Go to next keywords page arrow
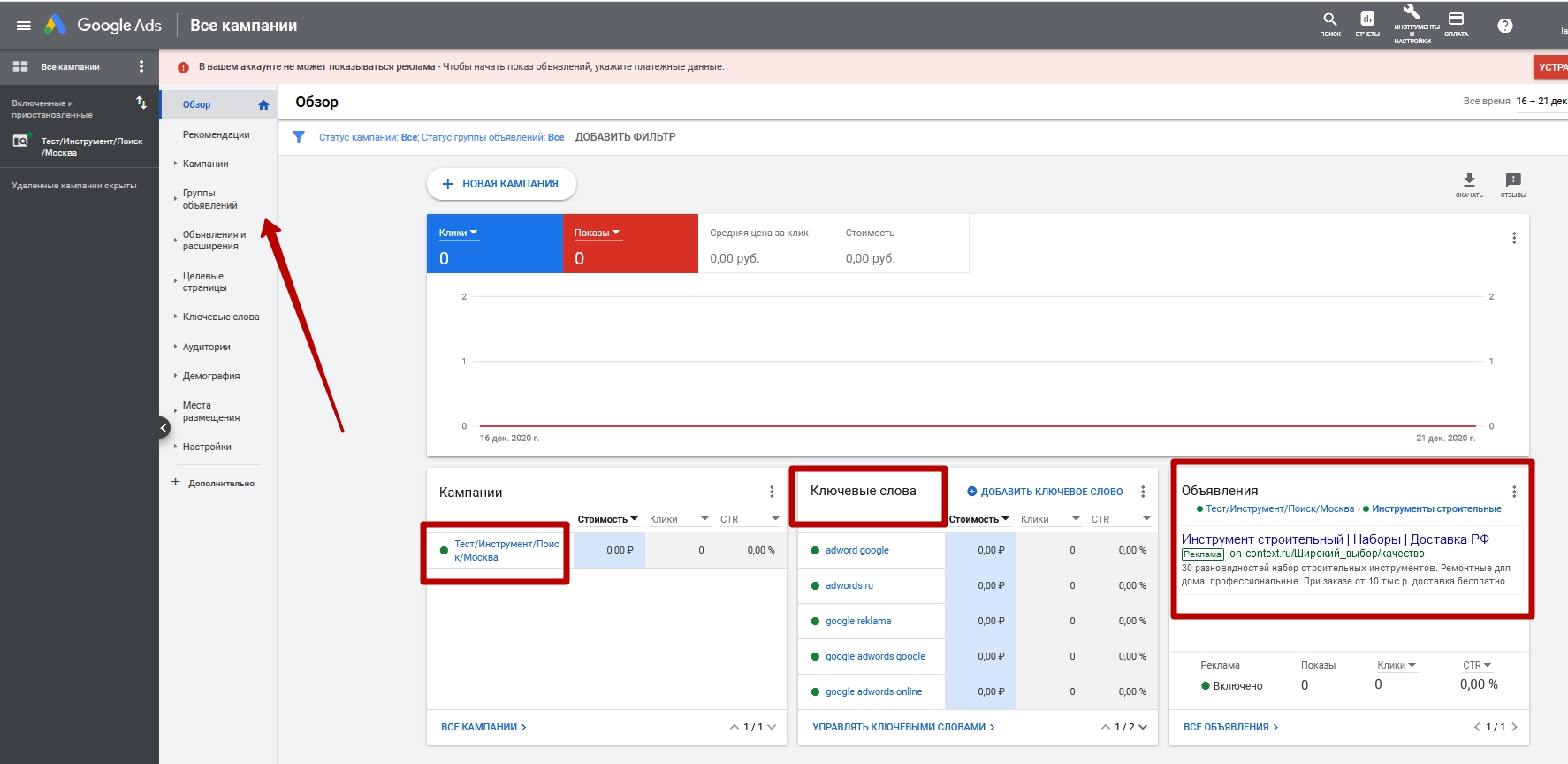This screenshot has height=764, width=1568. coord(1143,727)
